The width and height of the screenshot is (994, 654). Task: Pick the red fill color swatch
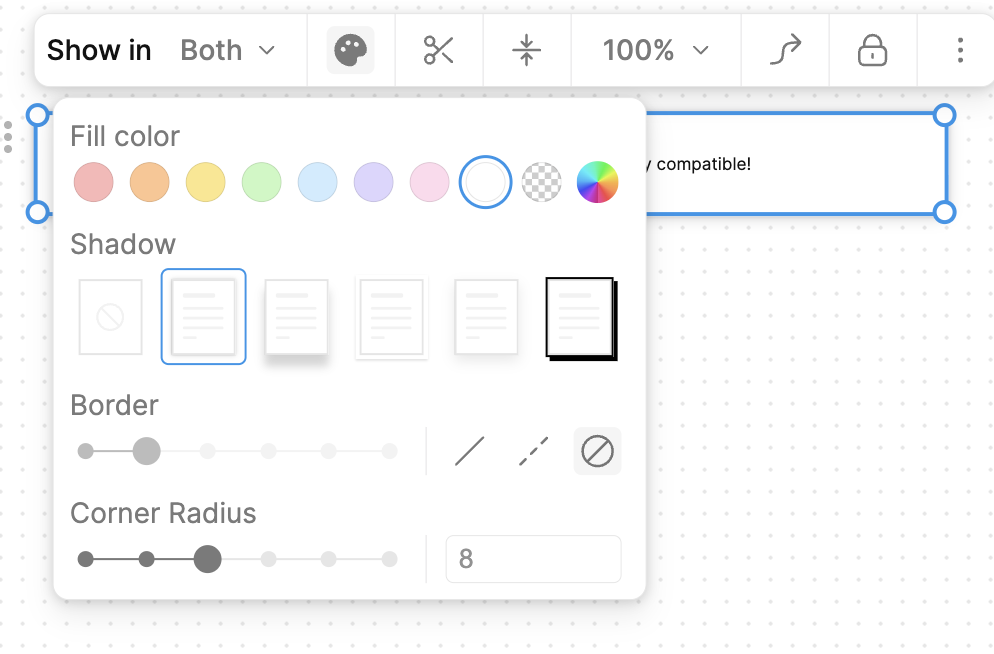[x=94, y=183]
